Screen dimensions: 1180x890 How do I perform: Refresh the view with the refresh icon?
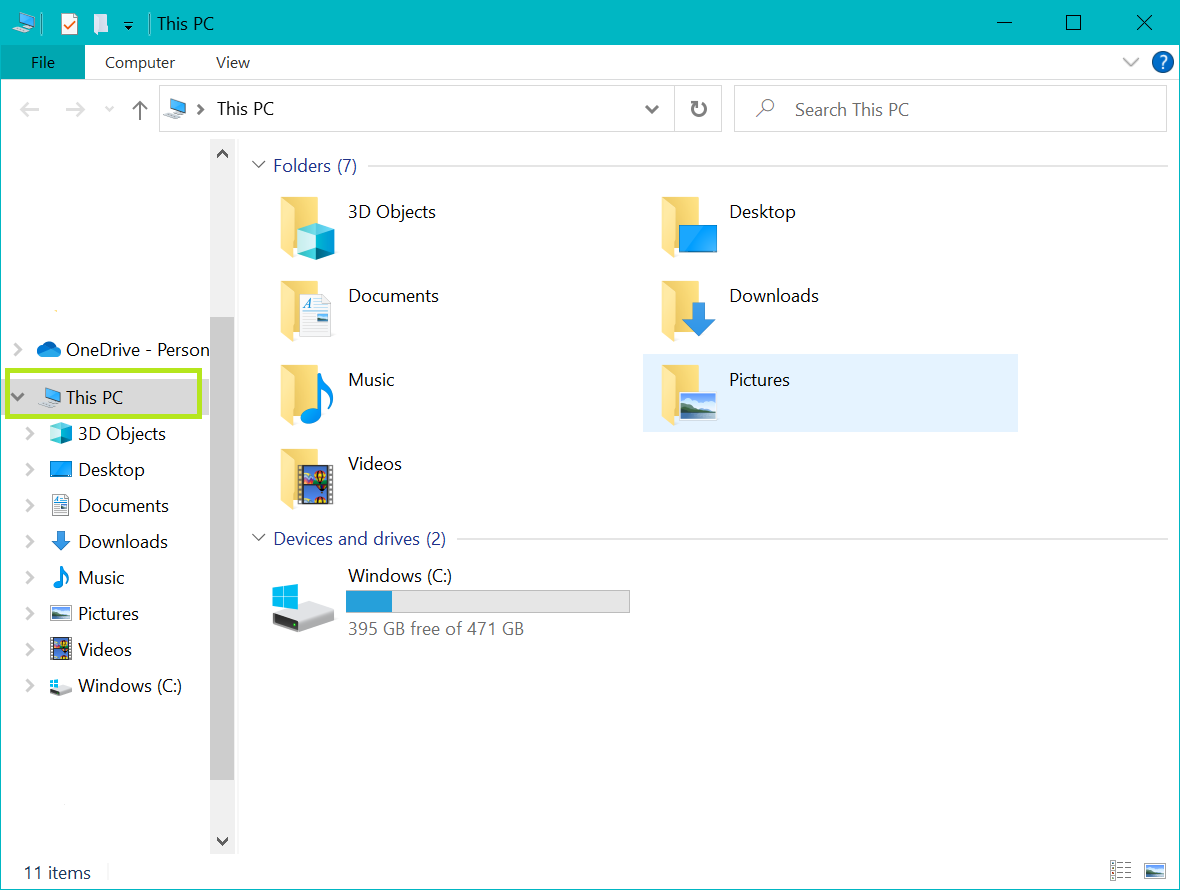pos(698,108)
